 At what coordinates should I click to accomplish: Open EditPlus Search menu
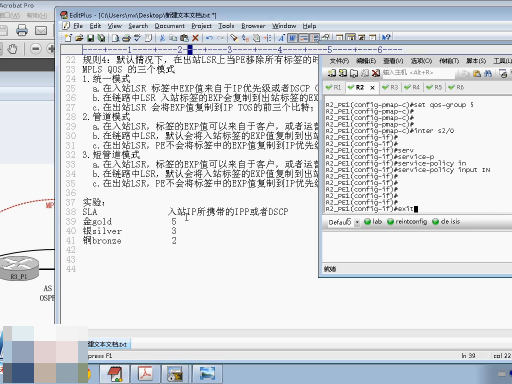tap(138, 26)
